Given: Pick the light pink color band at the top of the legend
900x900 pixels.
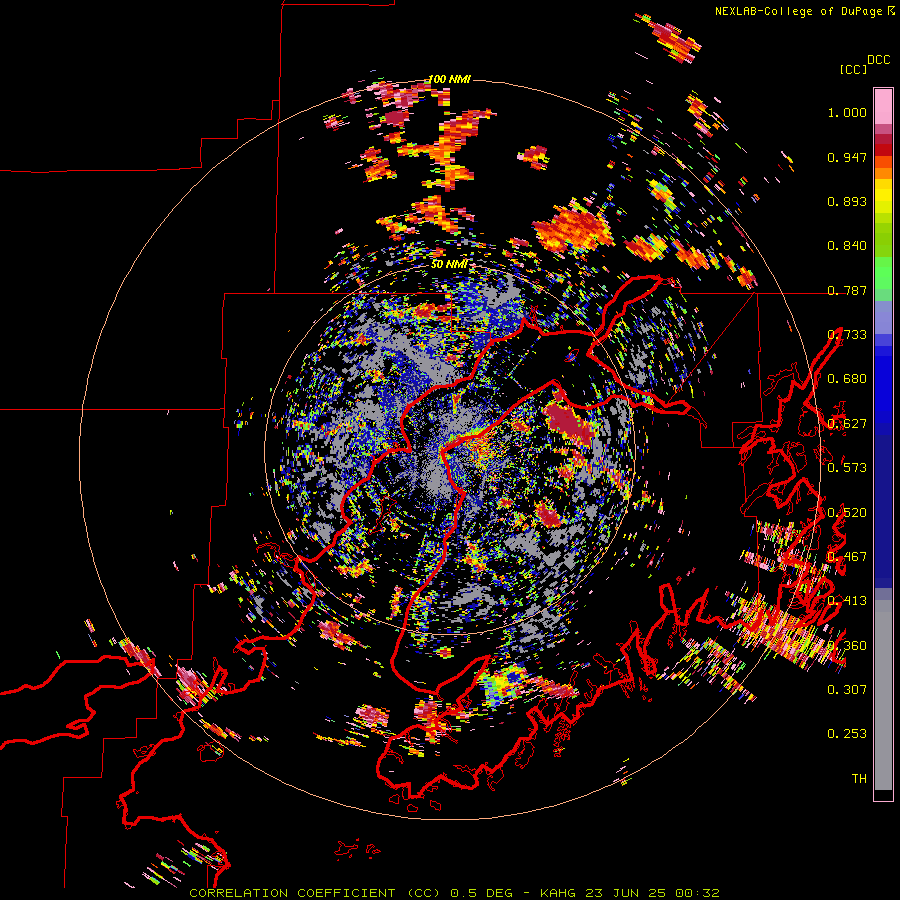Looking at the screenshot, I should coord(883,106).
